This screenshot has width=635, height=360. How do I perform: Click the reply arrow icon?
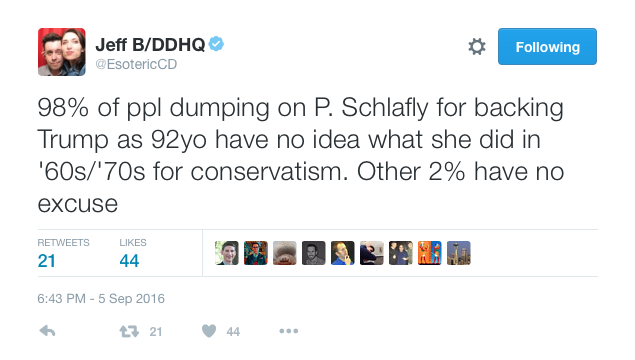[x=47, y=331]
